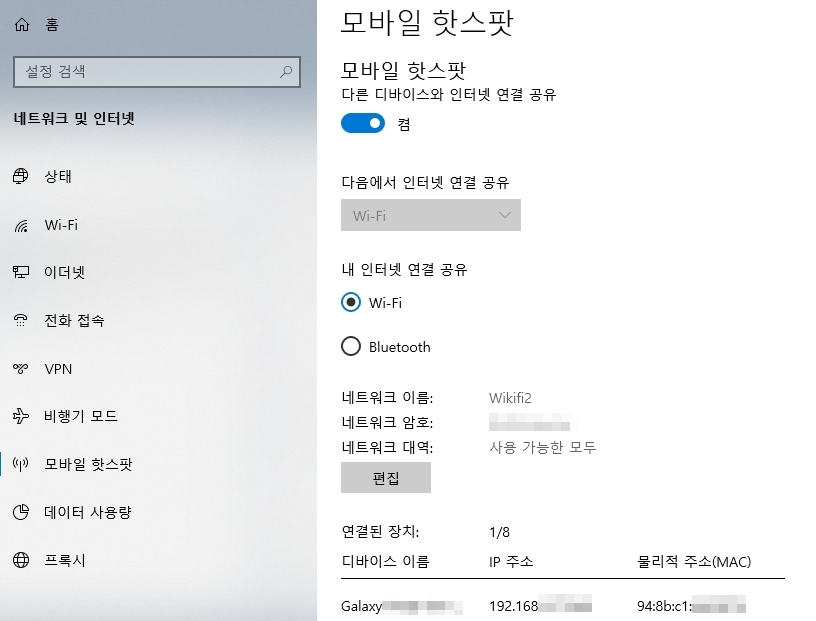
Task: Click the 비행기 모드 airplane icon
Action: tap(21, 416)
